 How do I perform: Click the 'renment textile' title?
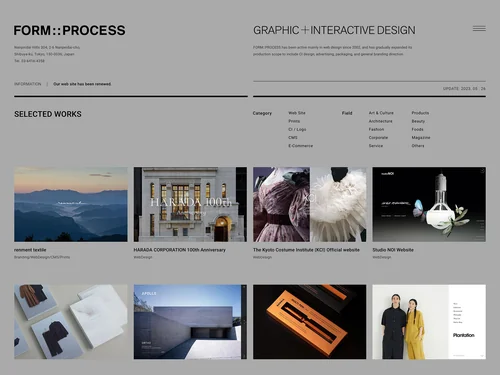[30, 250]
